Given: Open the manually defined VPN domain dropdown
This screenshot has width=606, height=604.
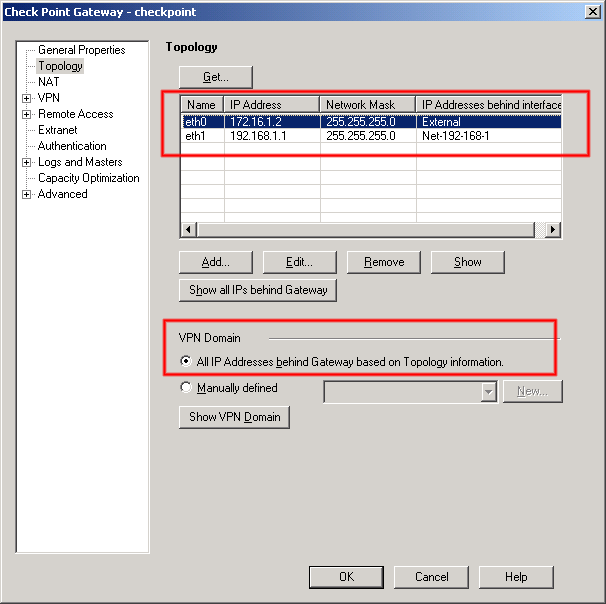Looking at the screenshot, I should click(x=489, y=392).
